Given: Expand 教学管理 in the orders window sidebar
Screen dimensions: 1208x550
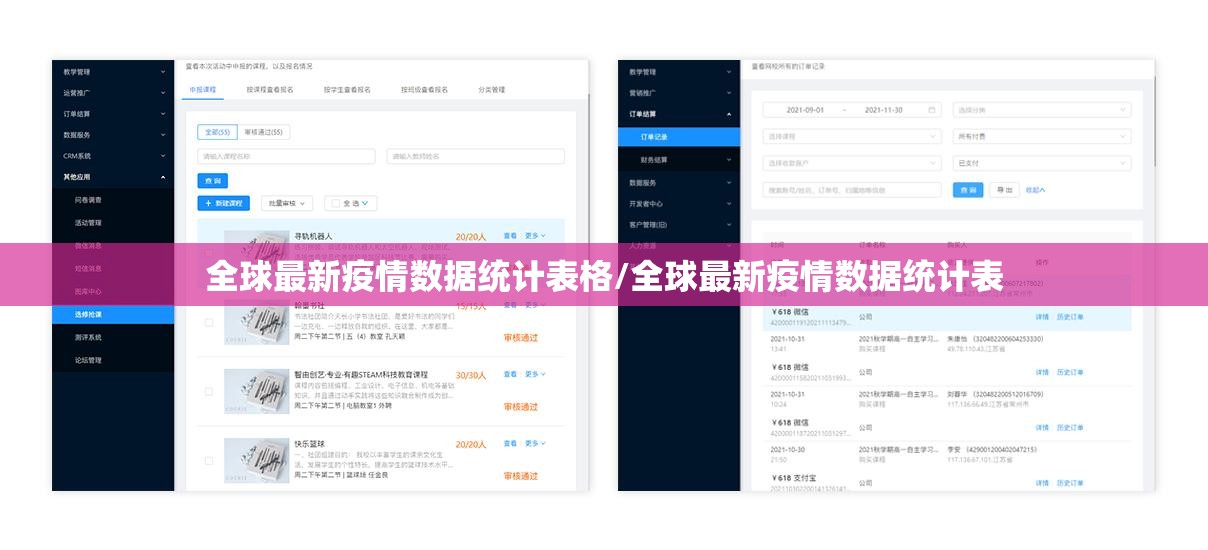Looking at the screenshot, I should click(x=679, y=72).
